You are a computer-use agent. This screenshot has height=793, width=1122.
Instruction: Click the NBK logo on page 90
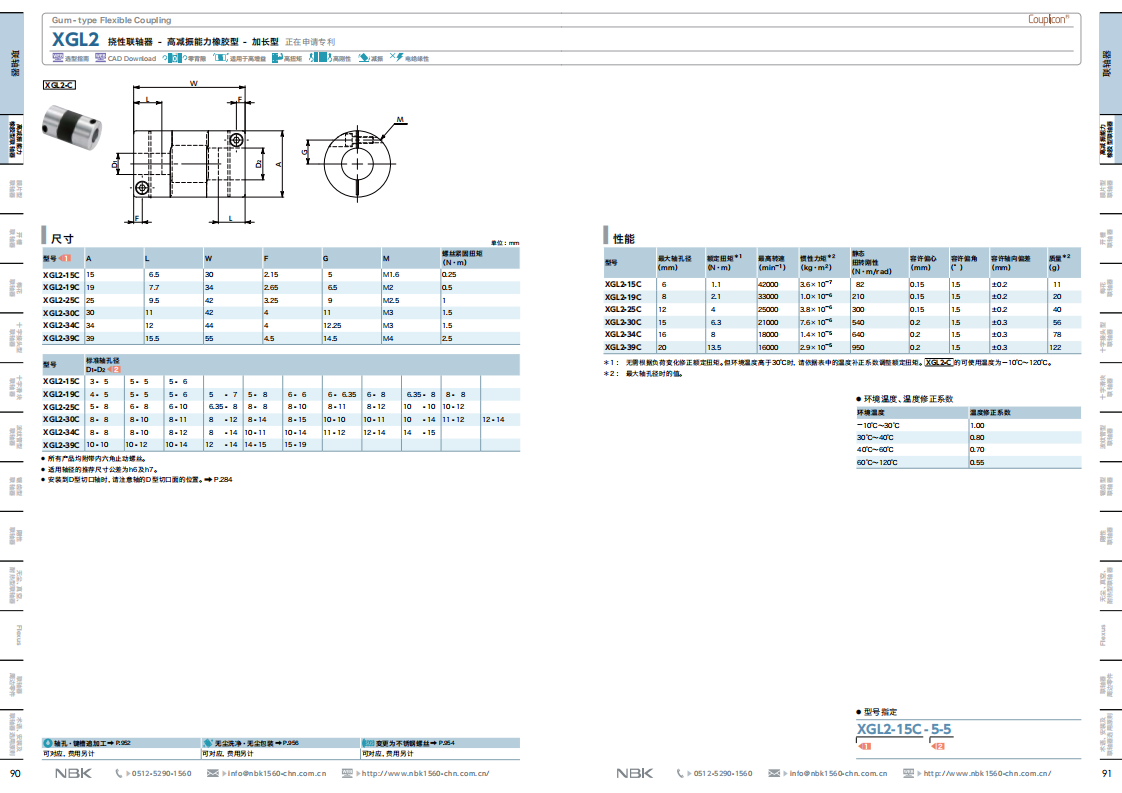[x=73, y=774]
